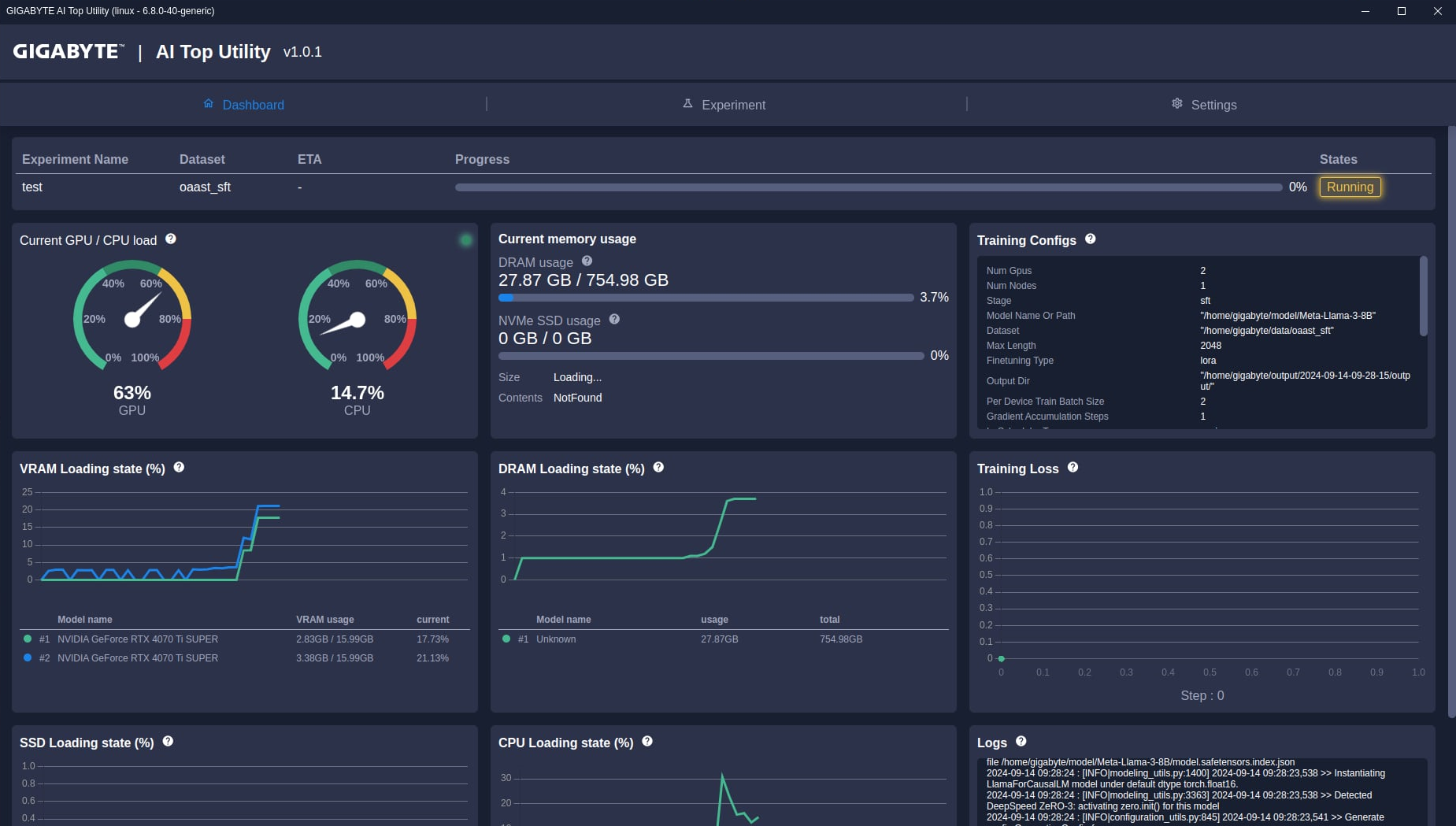
Task: Click current value '21.13%'
Action: click(x=432, y=658)
